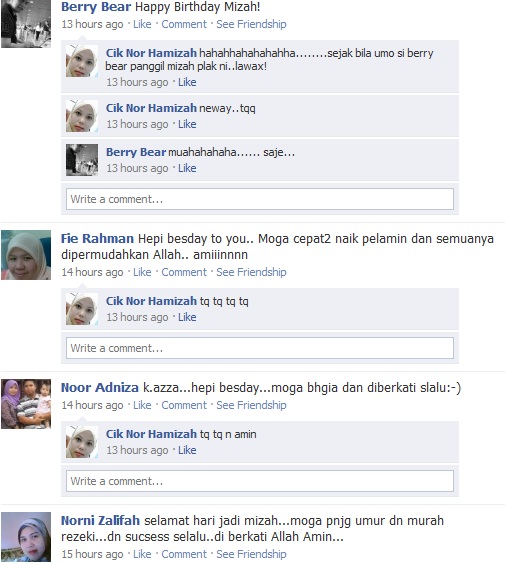Image resolution: width=505 pixels, height=564 pixels.
Task: Click Cik Nor Hamizah's avatar on 'lawax' comment
Action: 82,61
